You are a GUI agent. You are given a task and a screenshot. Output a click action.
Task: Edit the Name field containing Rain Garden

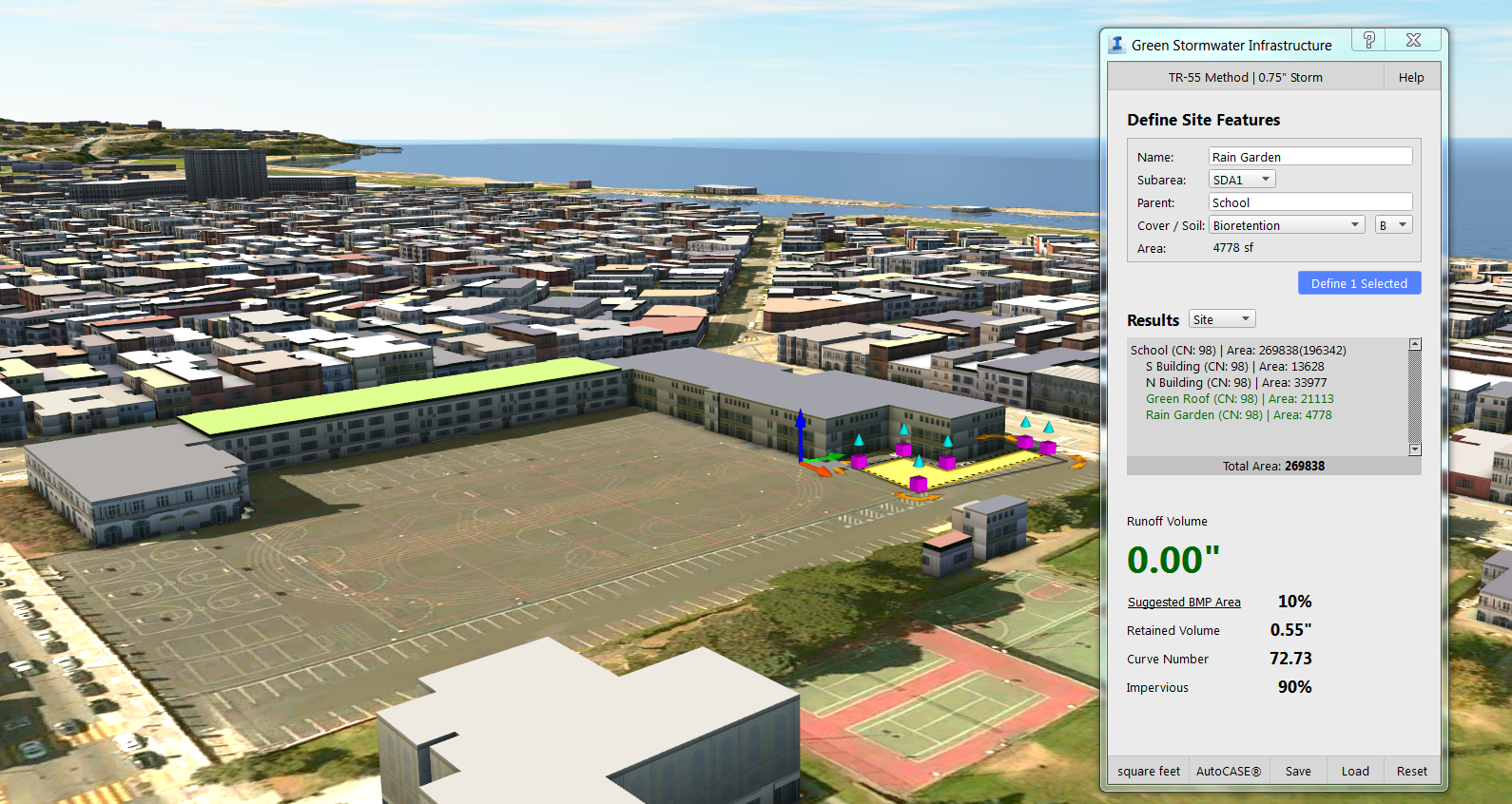[1310, 157]
